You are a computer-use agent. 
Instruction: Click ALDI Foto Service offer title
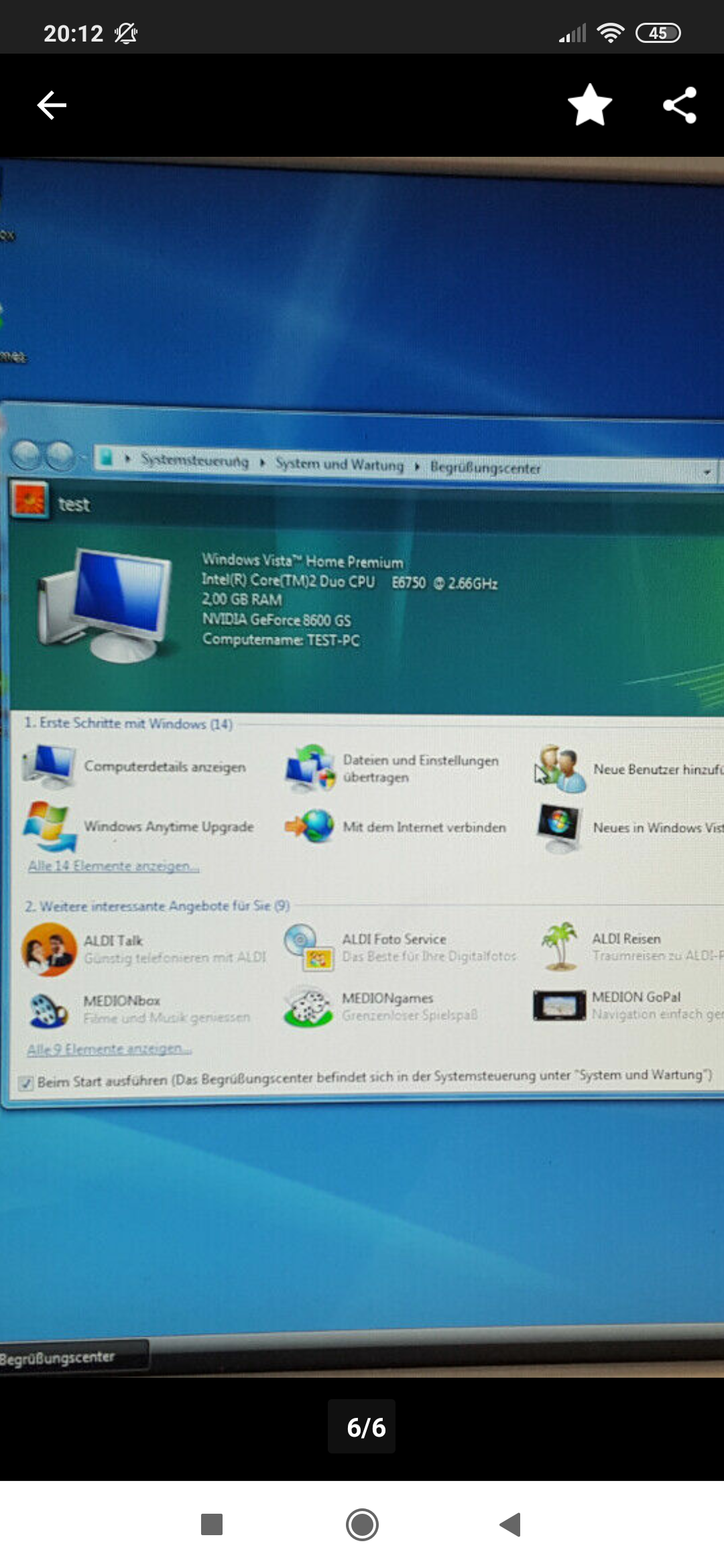(x=394, y=939)
